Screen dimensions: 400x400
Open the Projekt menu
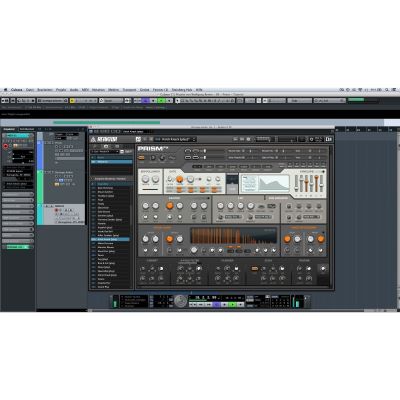[61, 90]
